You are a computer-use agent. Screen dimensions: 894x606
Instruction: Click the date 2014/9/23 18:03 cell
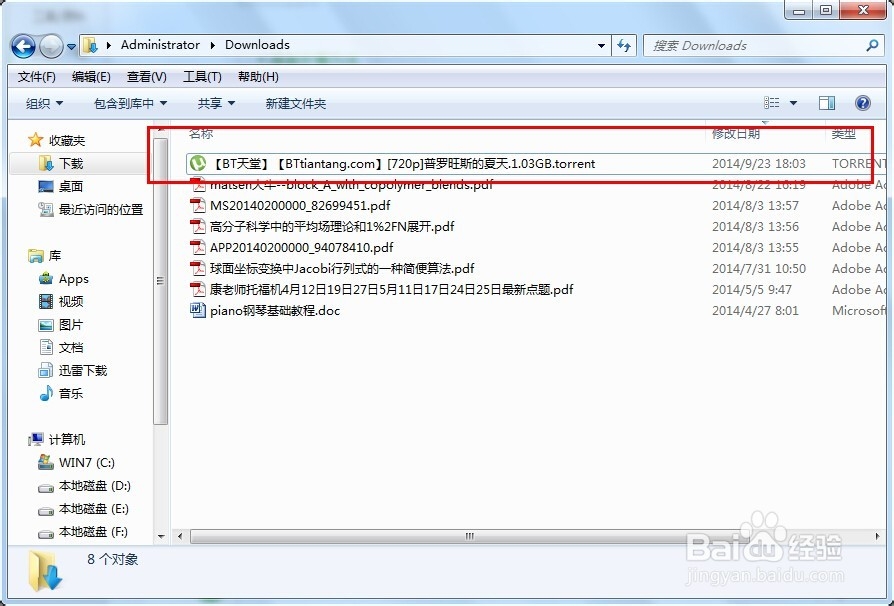pos(758,164)
